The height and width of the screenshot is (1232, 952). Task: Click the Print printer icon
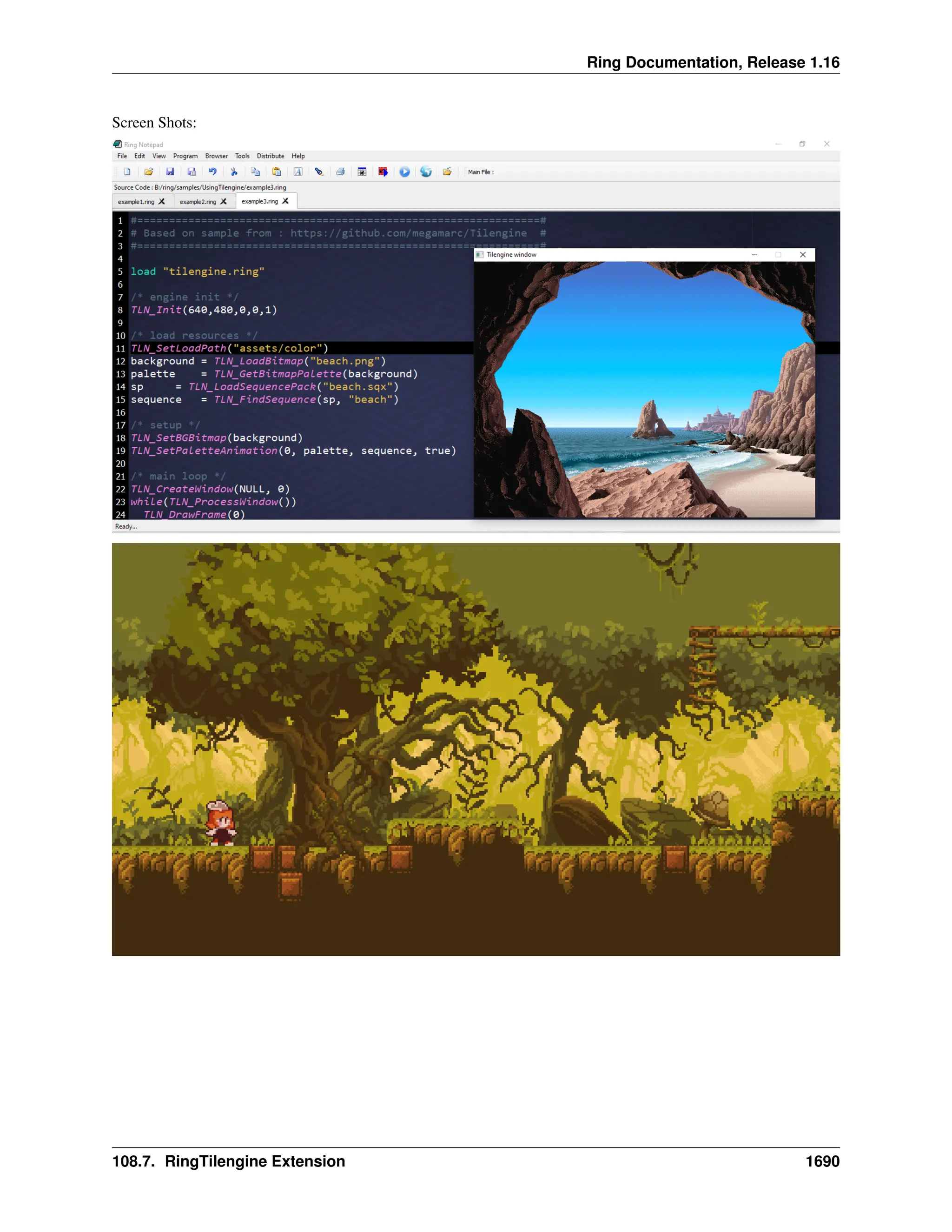coord(341,172)
